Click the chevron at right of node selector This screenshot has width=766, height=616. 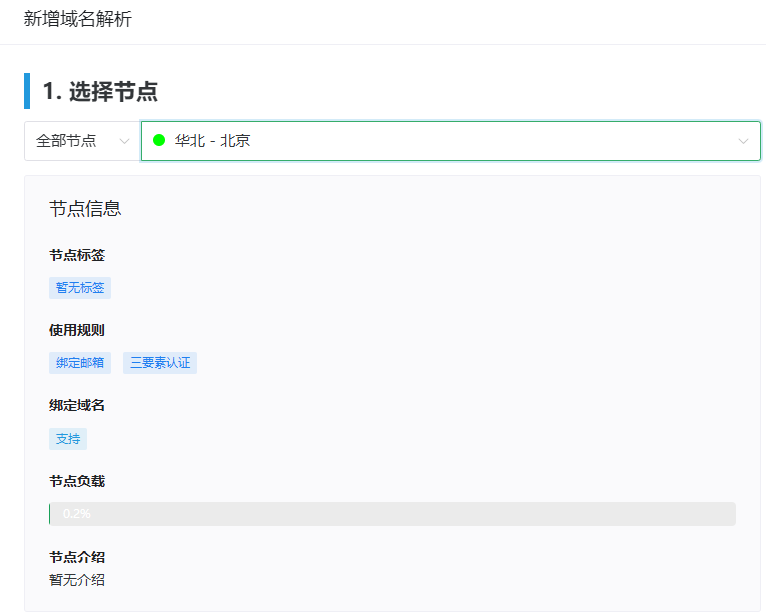coord(743,141)
